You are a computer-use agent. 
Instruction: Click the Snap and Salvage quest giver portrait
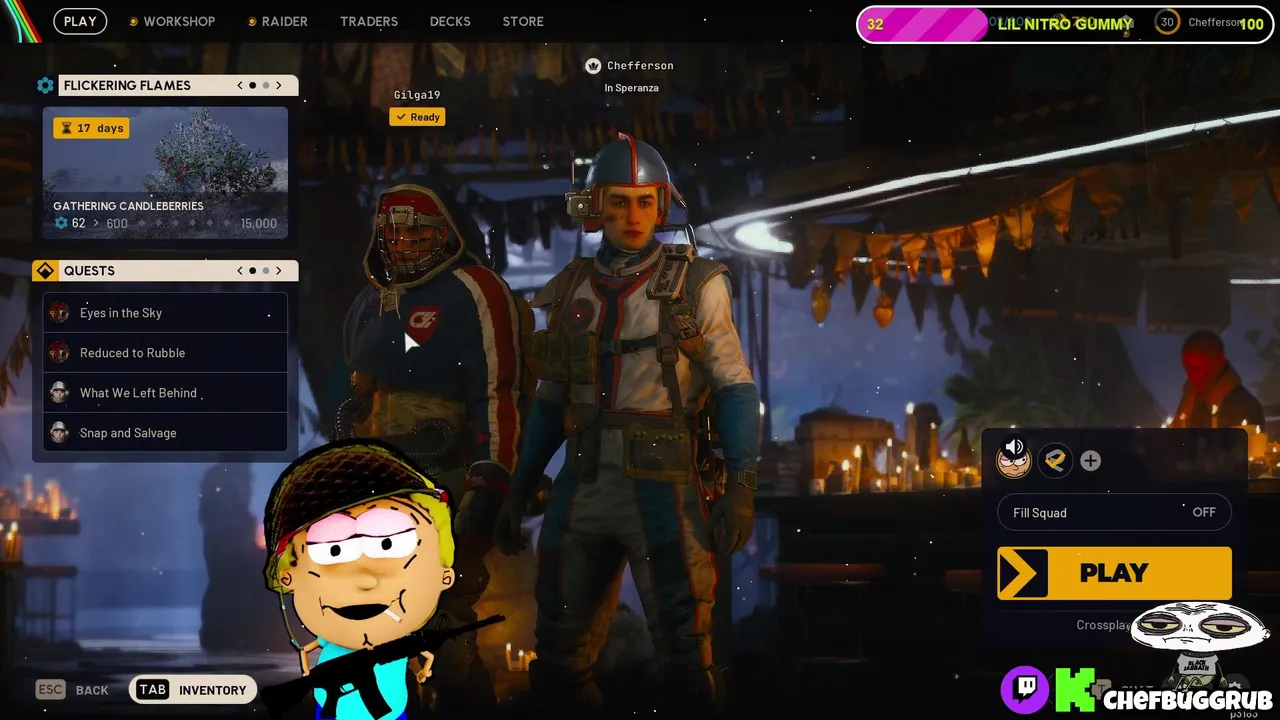[x=59, y=433]
